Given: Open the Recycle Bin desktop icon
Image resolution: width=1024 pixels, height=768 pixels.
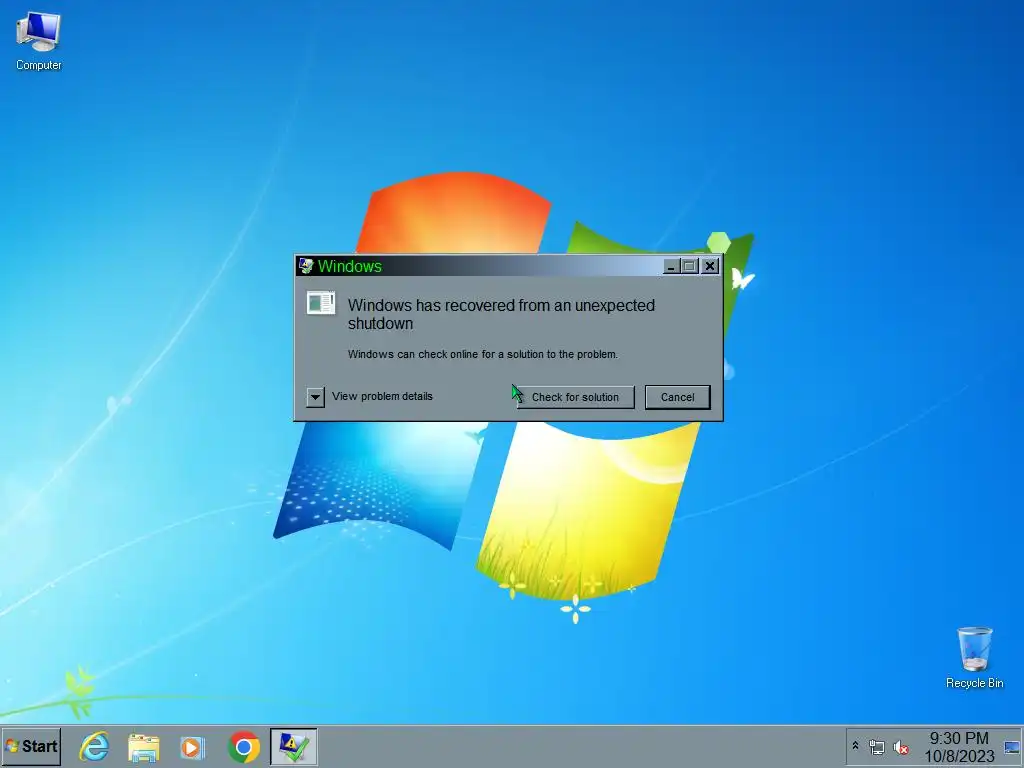Looking at the screenshot, I should [x=974, y=657].
